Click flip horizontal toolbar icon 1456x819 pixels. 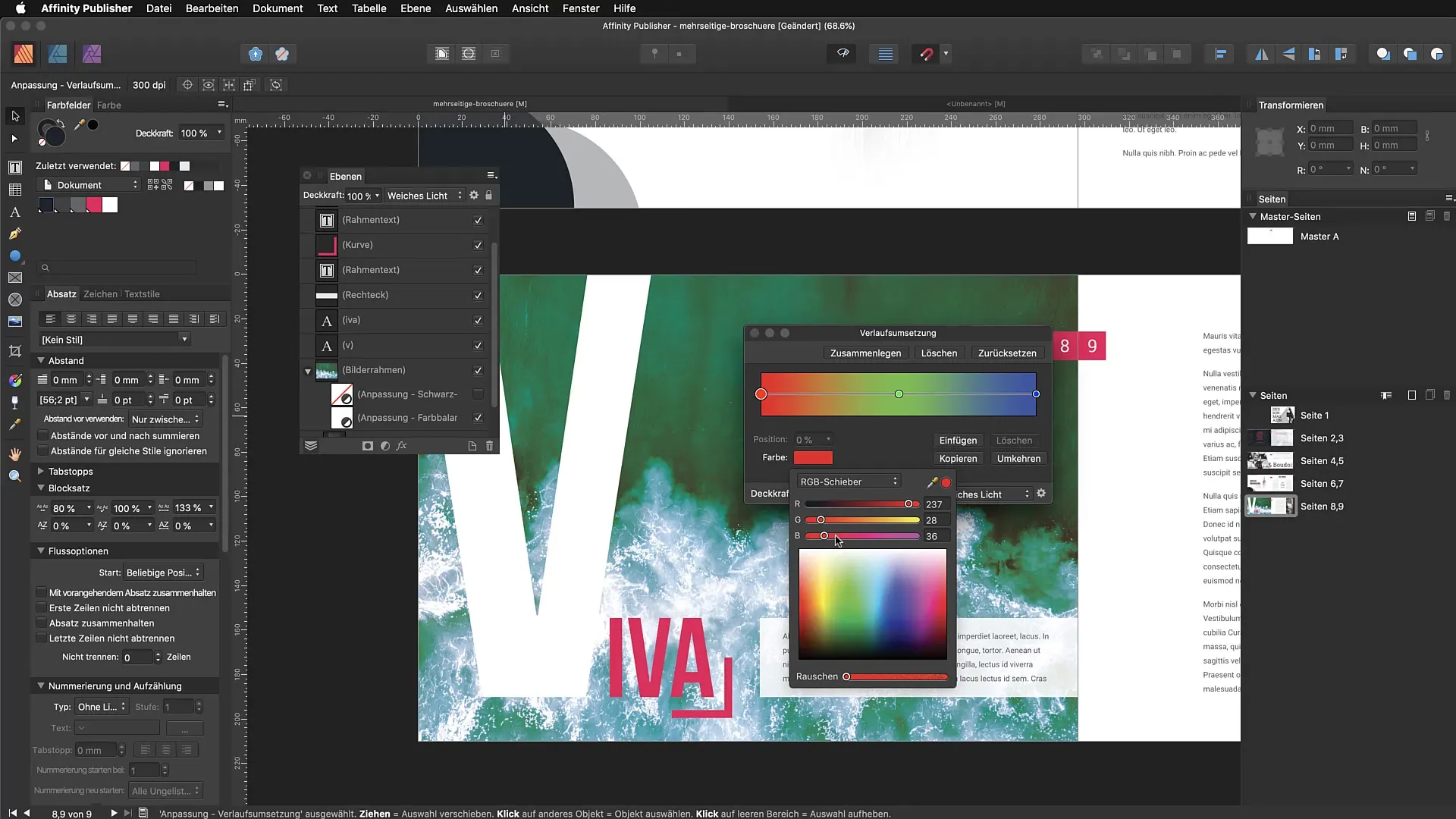(1261, 54)
